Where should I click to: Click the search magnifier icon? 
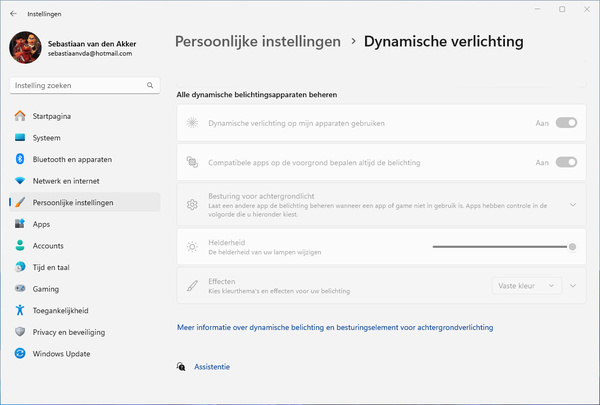point(150,85)
